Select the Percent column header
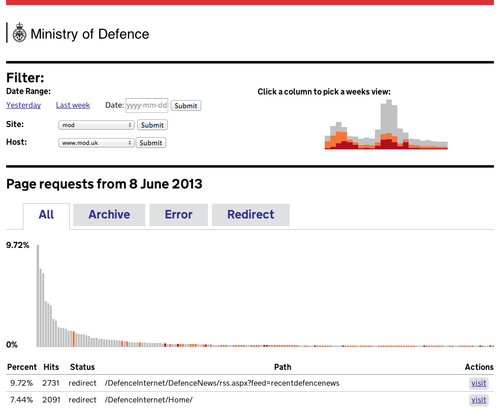Image resolution: width=500 pixels, height=408 pixels. pos(22,367)
